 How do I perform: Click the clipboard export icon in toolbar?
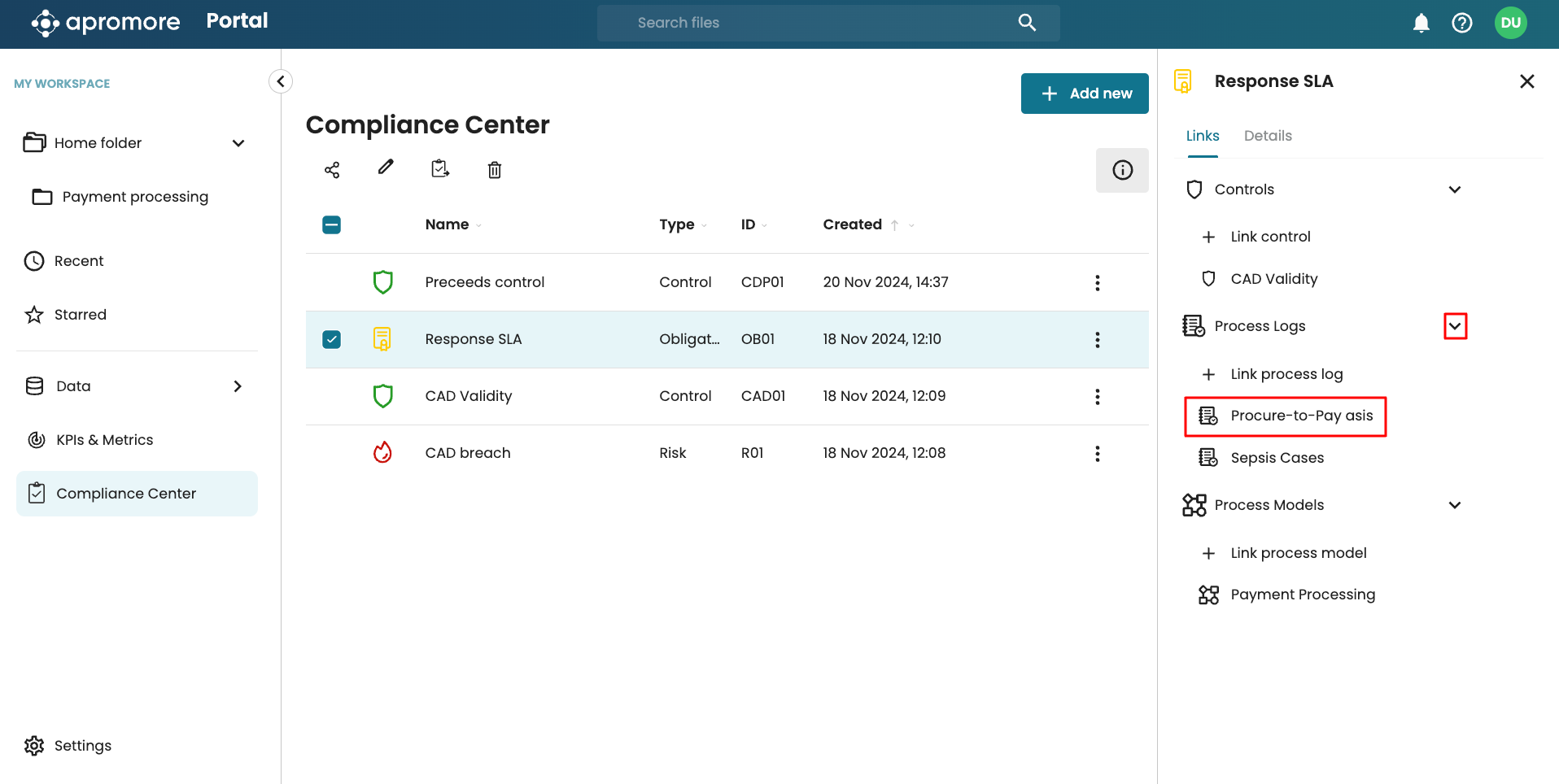click(x=440, y=169)
